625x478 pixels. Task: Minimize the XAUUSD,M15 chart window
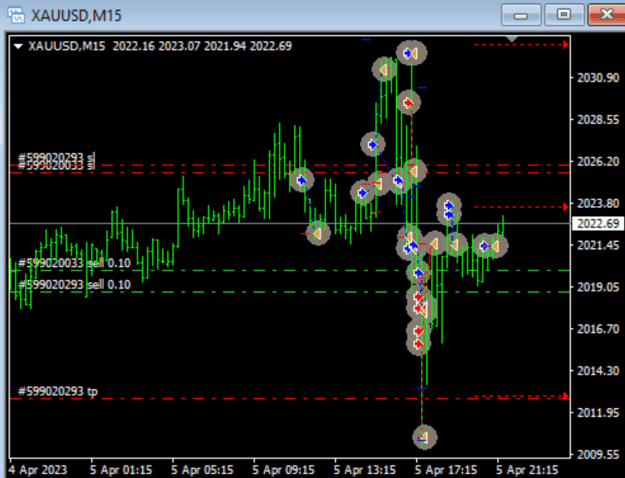point(521,15)
